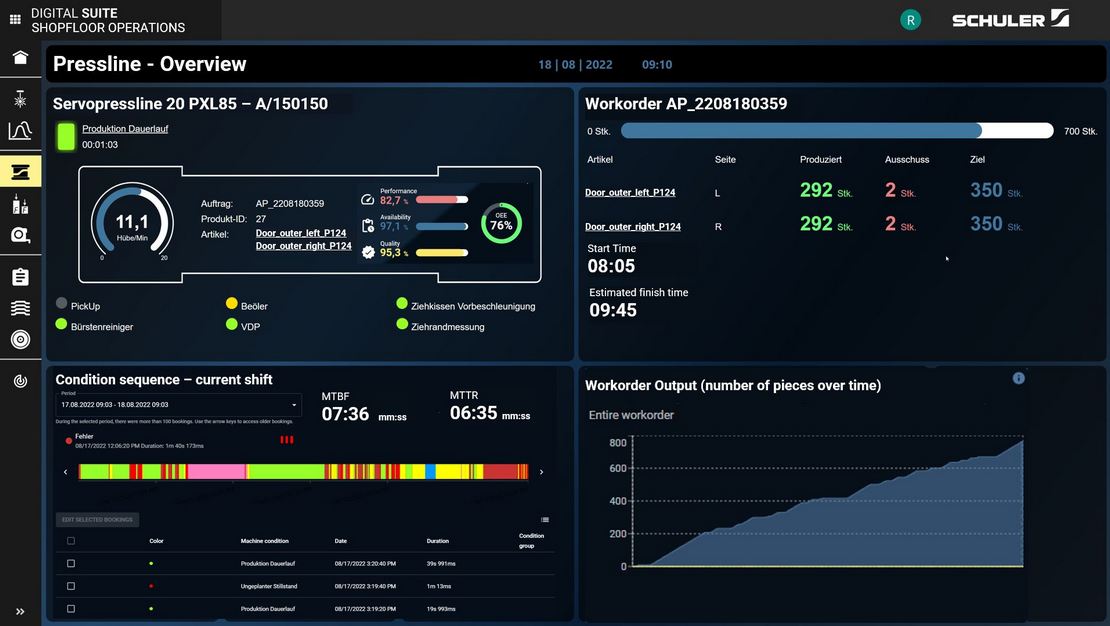Open the table column list icon
The width and height of the screenshot is (1110, 626).
pos(544,520)
